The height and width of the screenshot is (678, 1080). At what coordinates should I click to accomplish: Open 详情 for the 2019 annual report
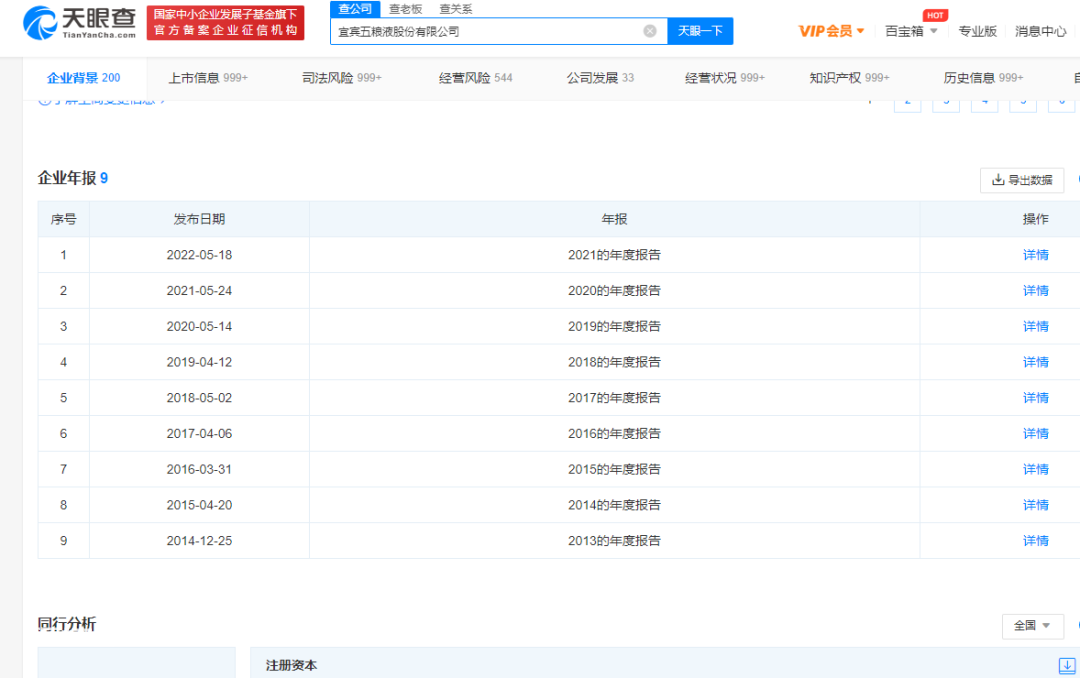click(1035, 327)
